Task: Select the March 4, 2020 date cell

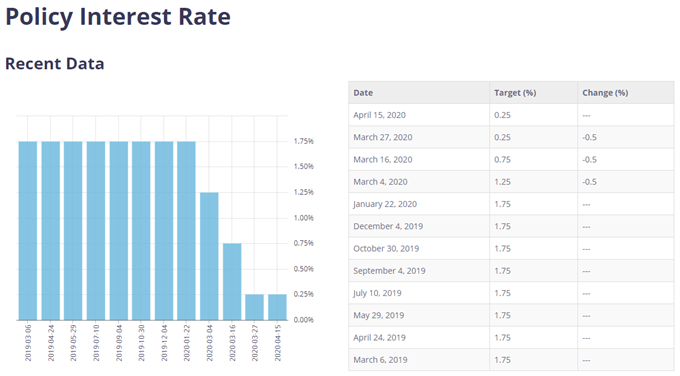Action: point(419,182)
